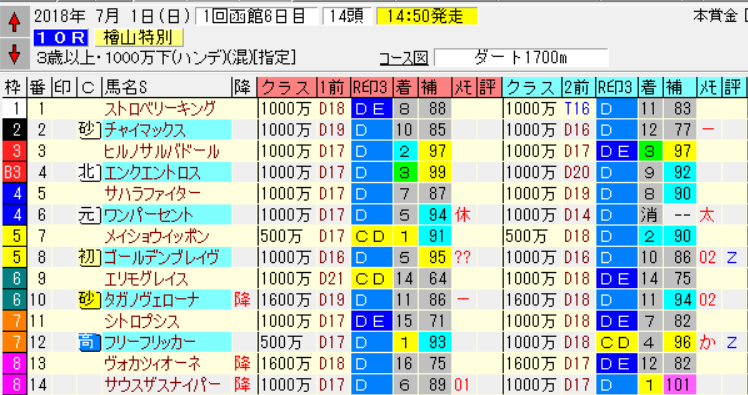Click the white frame 1 cell
The width and height of the screenshot is (748, 395).
13,109
